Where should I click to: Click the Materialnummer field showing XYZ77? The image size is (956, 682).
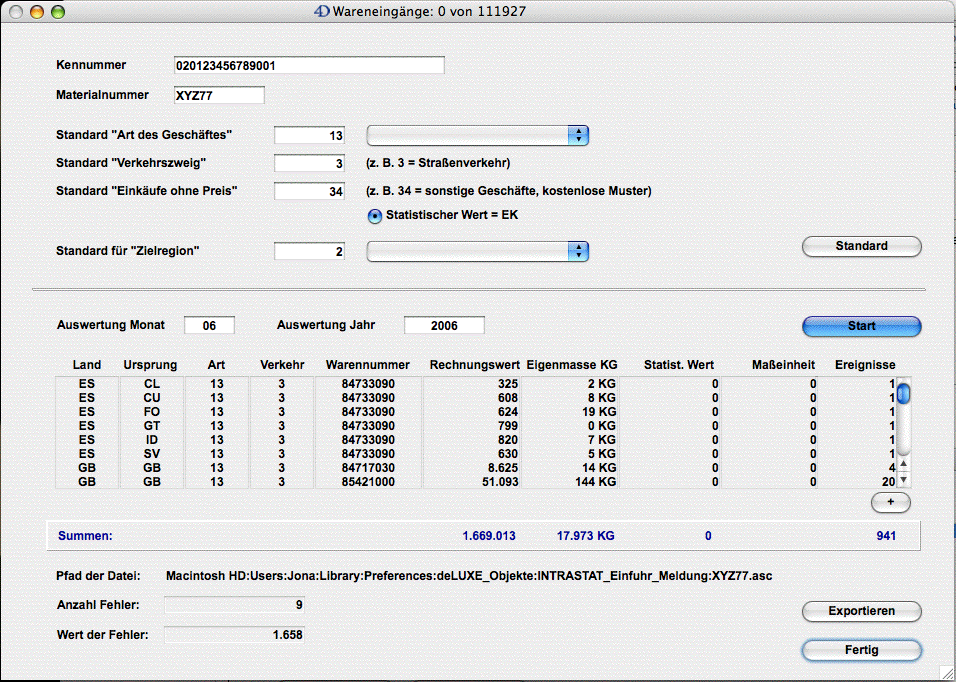(218, 95)
